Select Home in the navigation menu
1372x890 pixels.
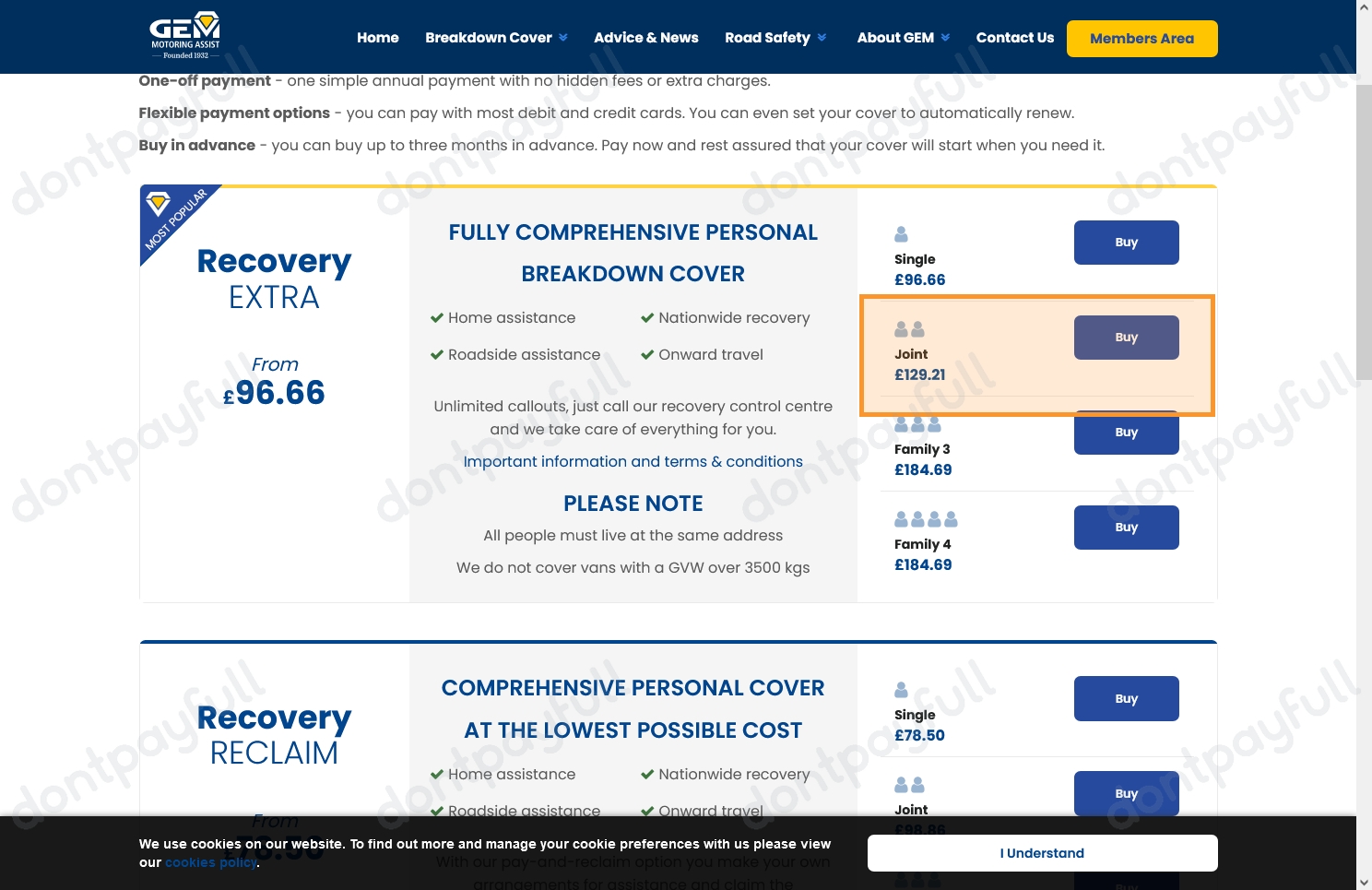tap(377, 38)
